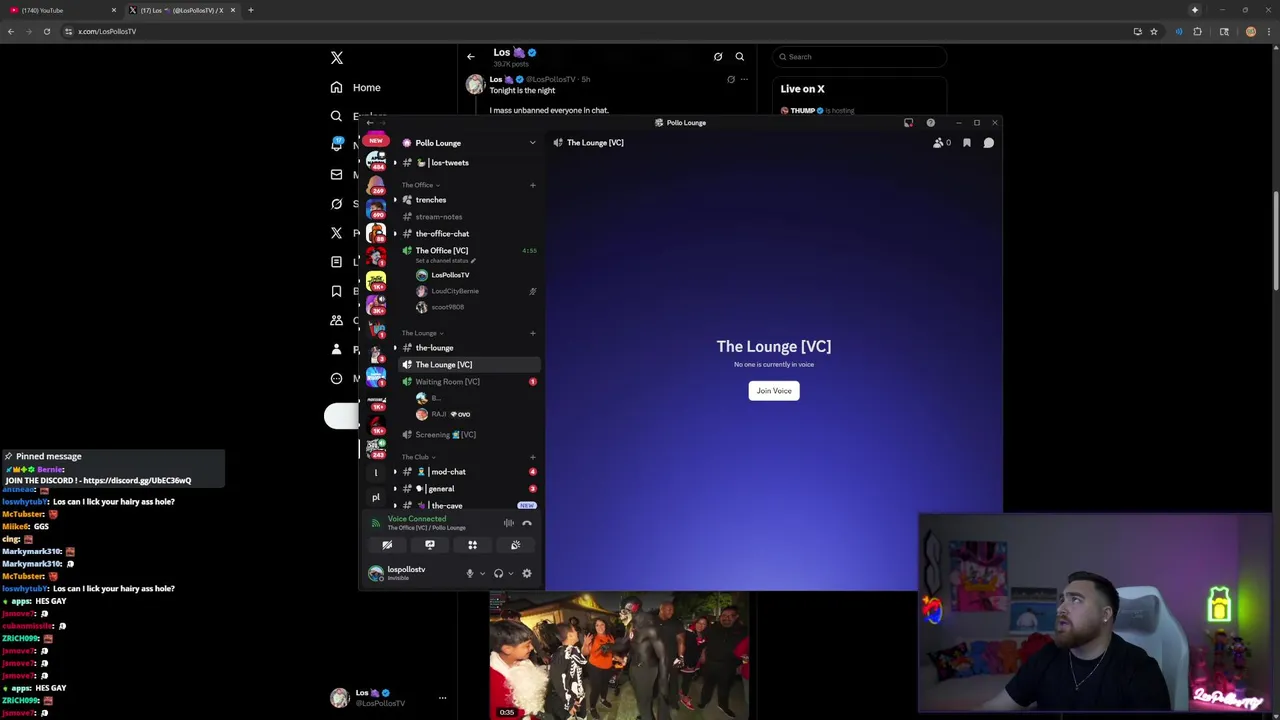1280x720 pixels.
Task: Bookmark this page with the star icon
Action: tap(1154, 31)
